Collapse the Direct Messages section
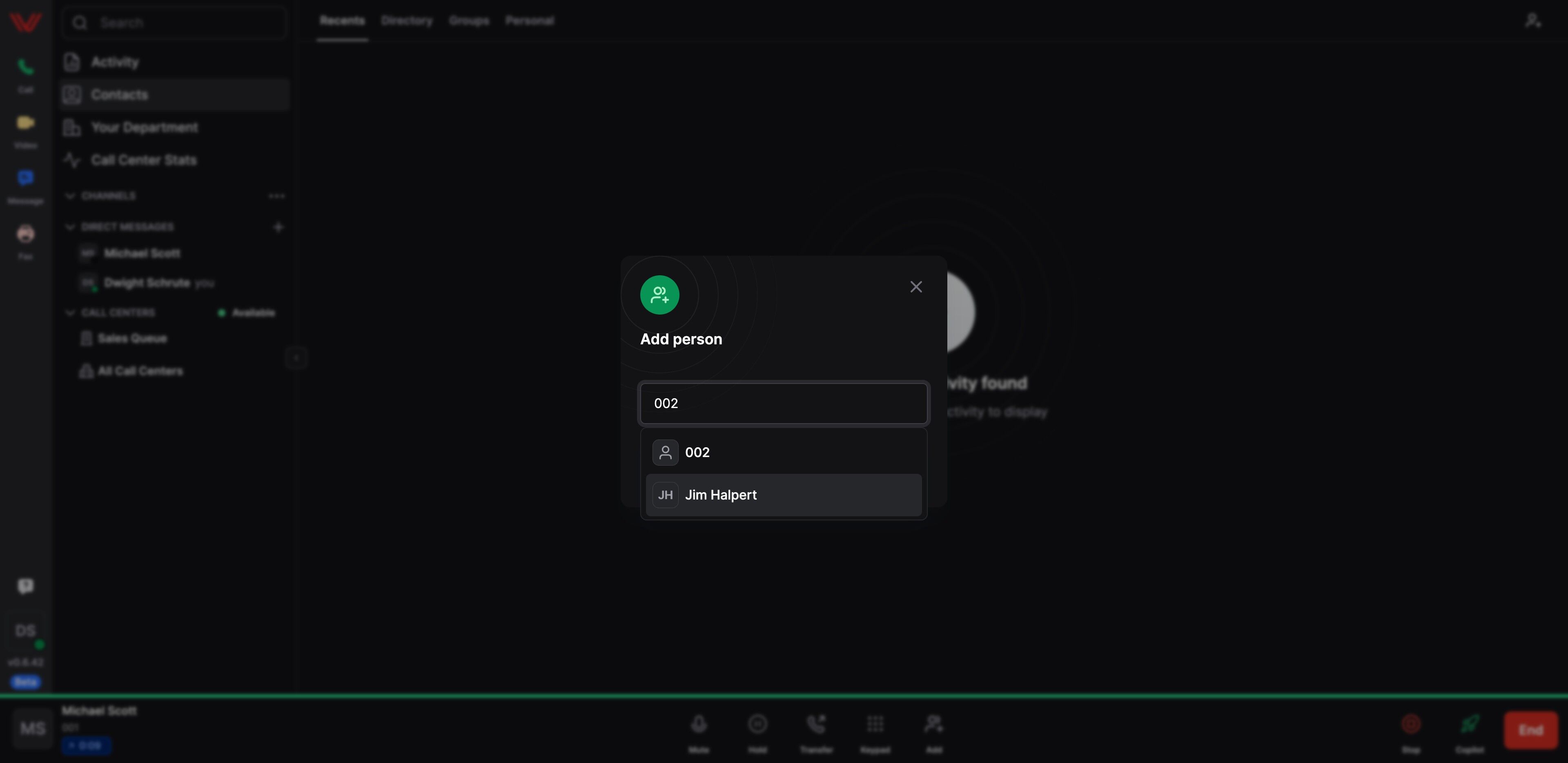Image resolution: width=1568 pixels, height=763 pixels. [70, 227]
